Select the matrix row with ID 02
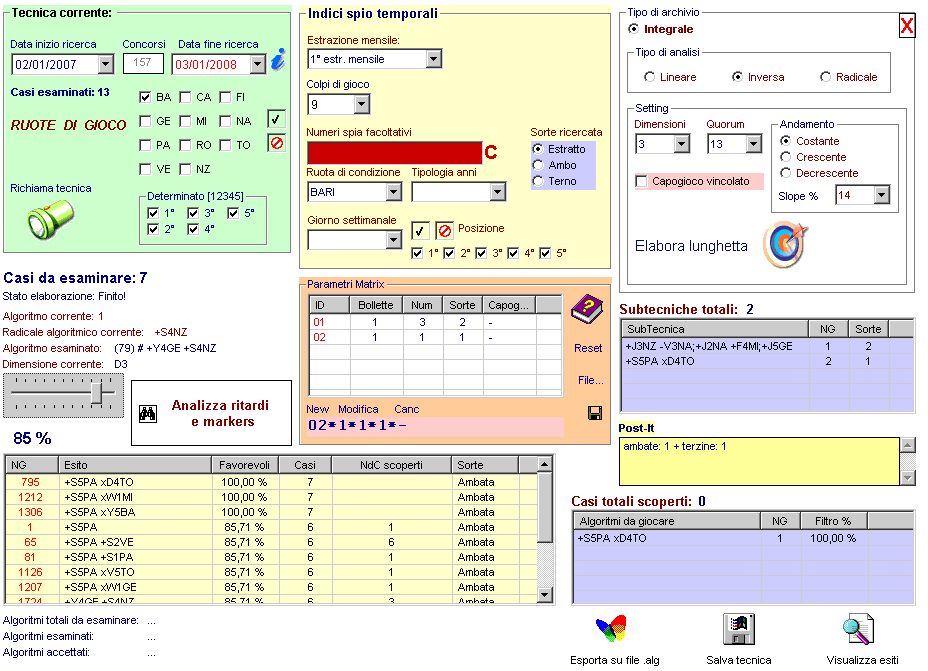This screenshot has width=928, height=671. coord(435,337)
